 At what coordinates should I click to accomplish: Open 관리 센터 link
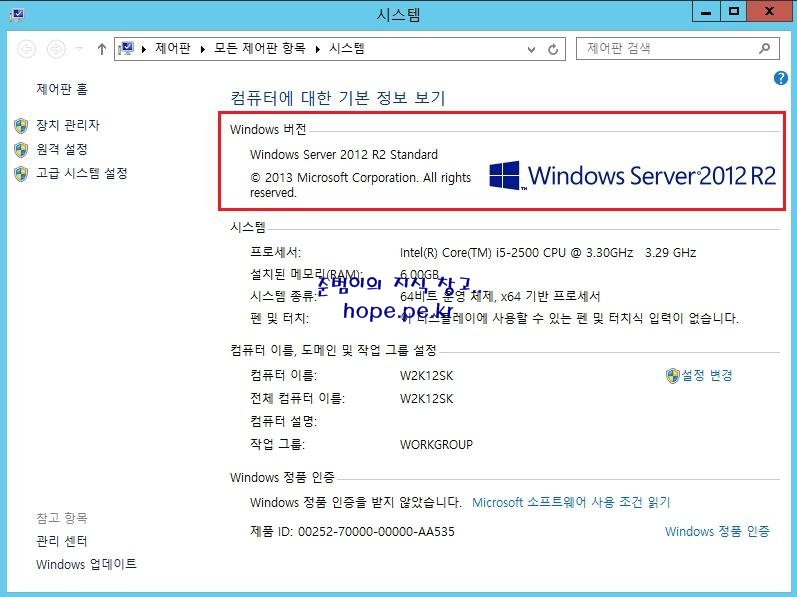coord(62,541)
